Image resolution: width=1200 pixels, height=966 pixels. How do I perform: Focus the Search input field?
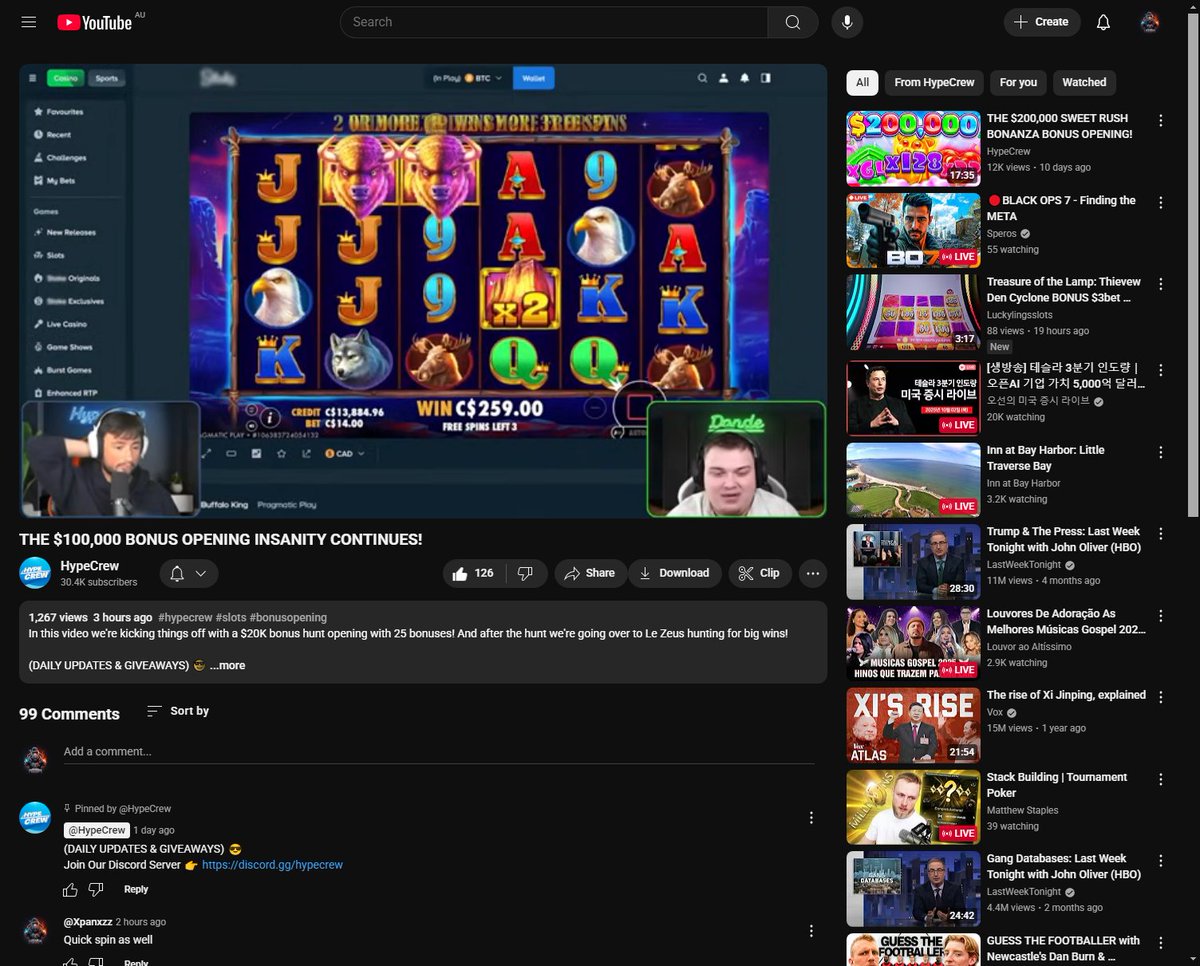click(x=554, y=22)
